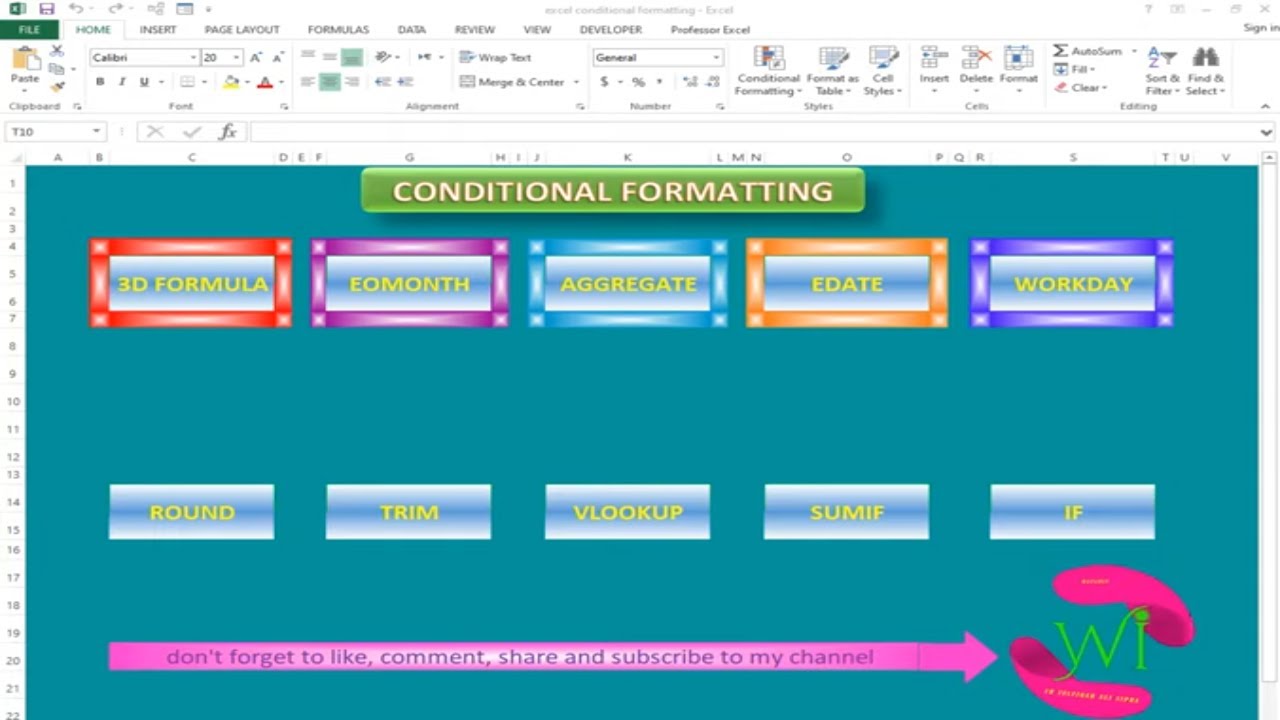Screen dimensions: 1280x720
Task: Apply the red Font Color swatch
Action: click(265, 82)
